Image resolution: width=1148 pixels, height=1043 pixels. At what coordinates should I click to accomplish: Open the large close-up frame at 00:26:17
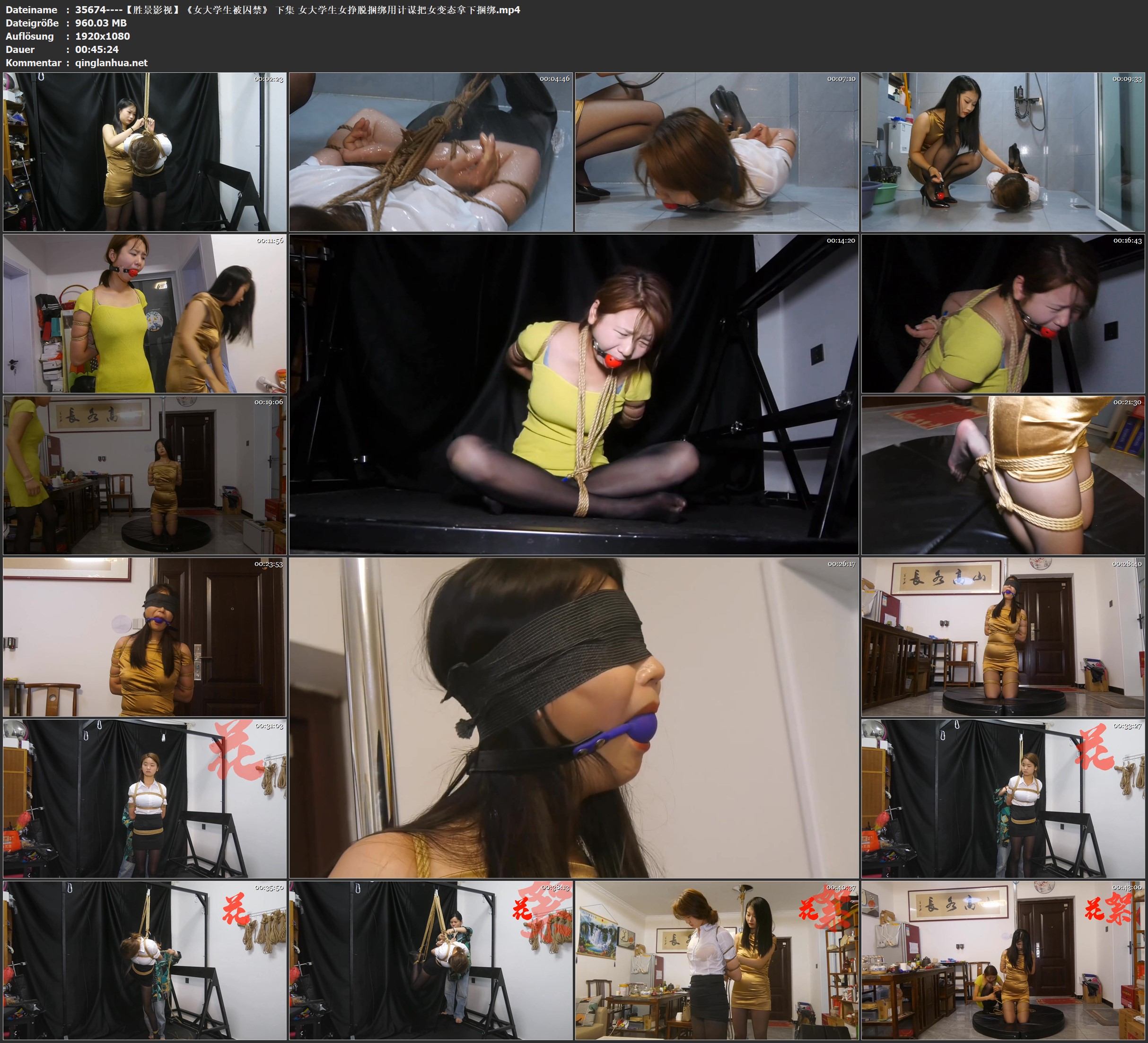(573, 717)
